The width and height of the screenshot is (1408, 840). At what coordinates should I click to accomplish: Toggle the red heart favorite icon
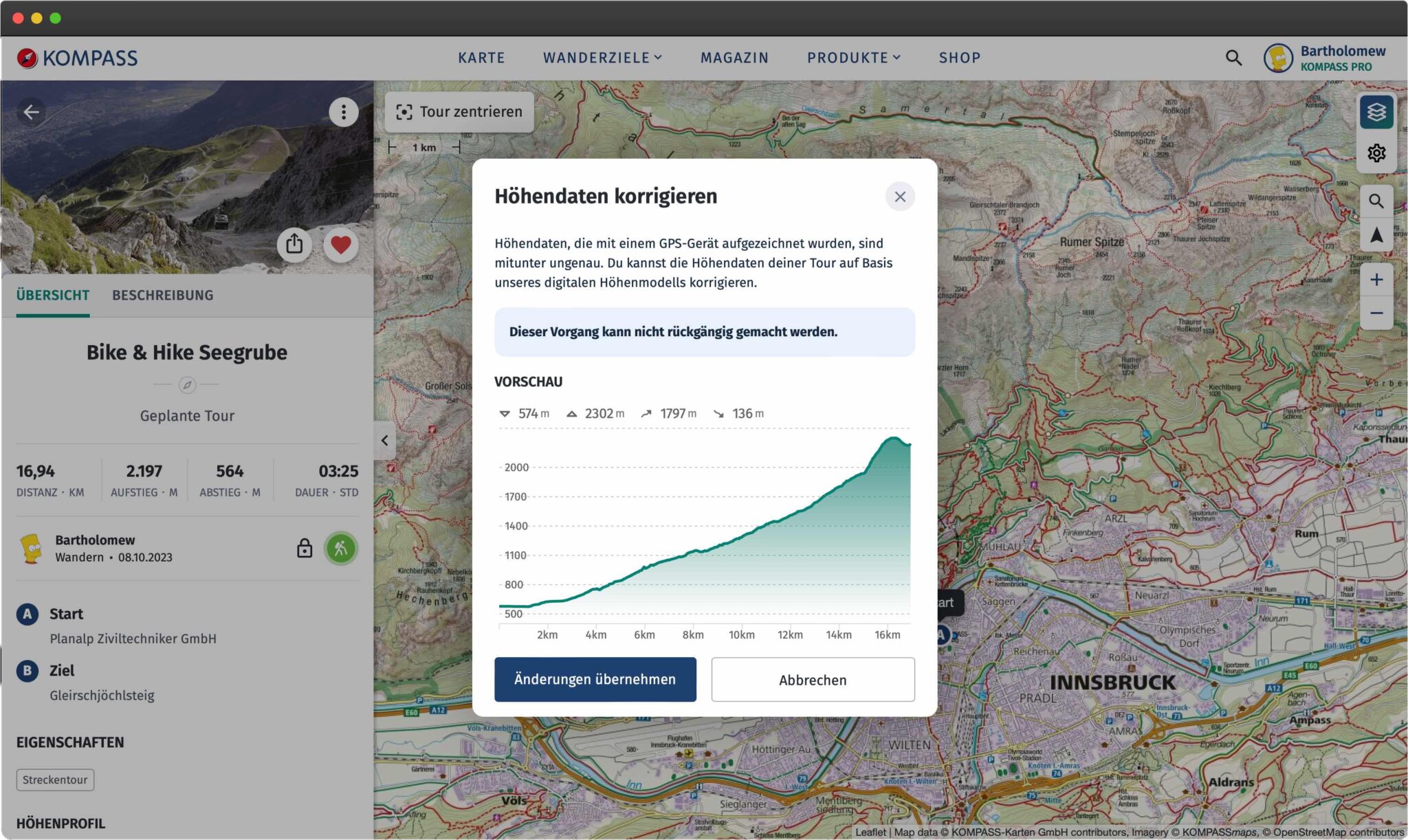click(341, 244)
